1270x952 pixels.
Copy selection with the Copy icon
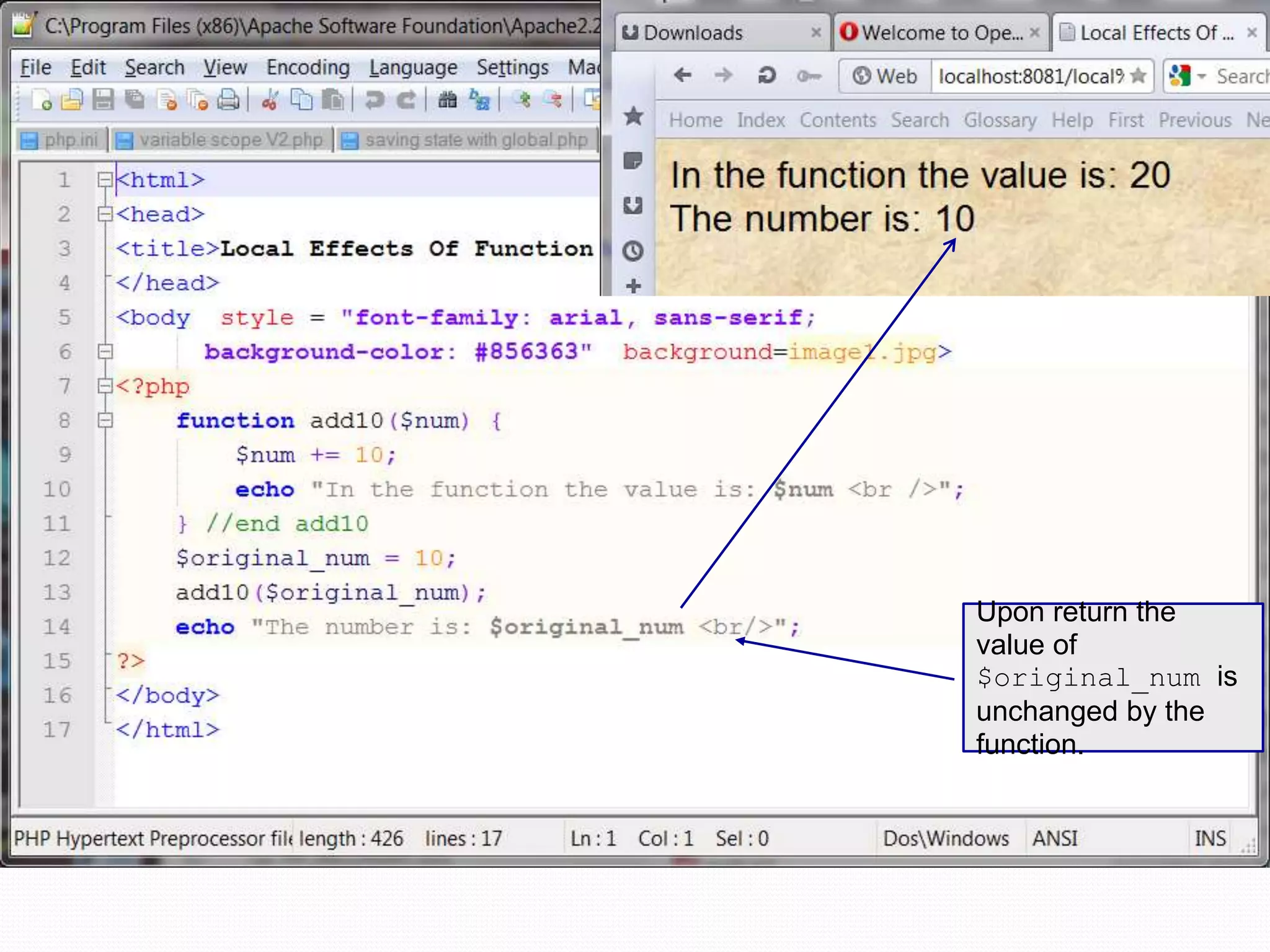coord(302,100)
